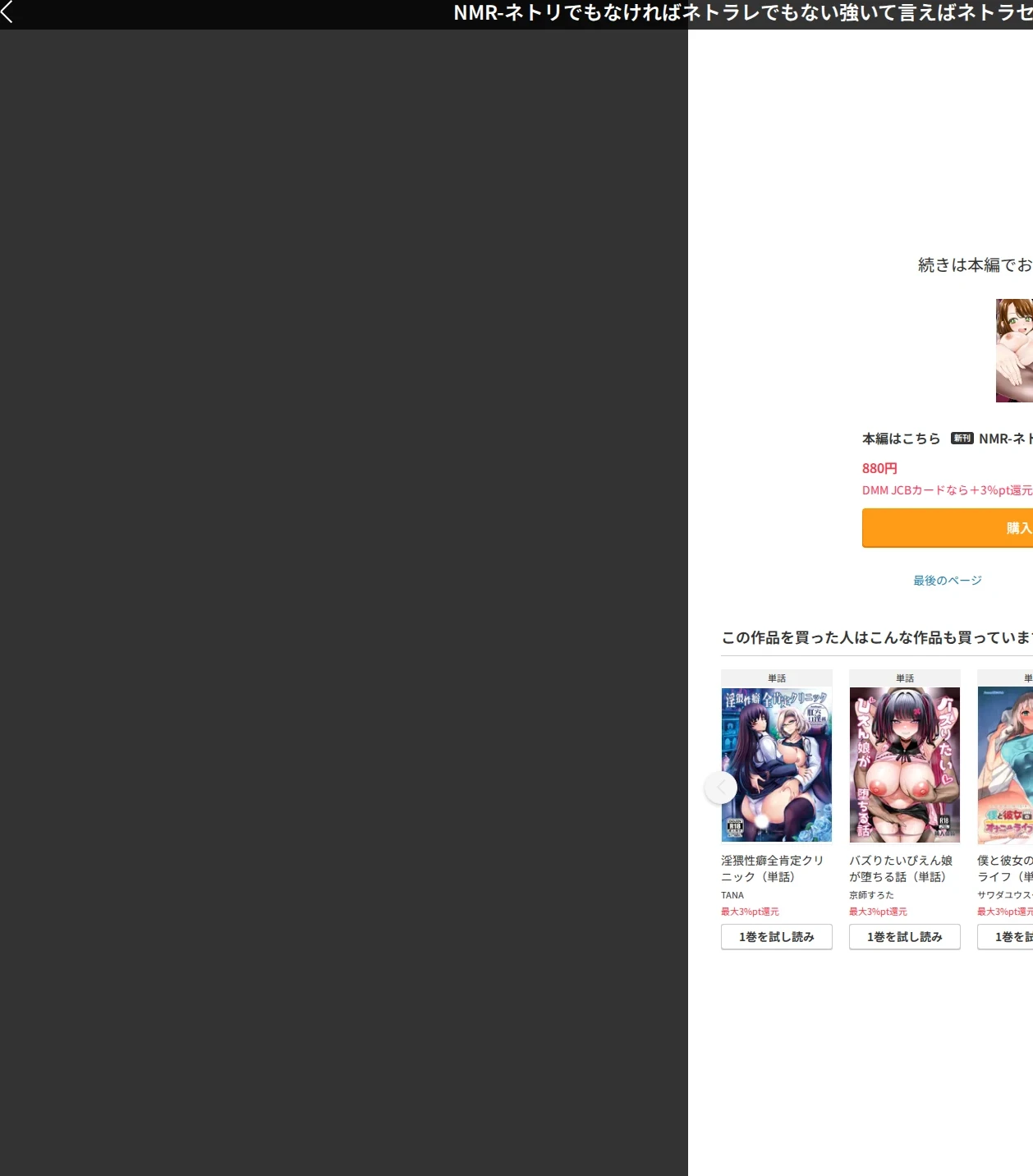Click the carousel previous arrow button
1033x1176 pixels.
(x=721, y=788)
